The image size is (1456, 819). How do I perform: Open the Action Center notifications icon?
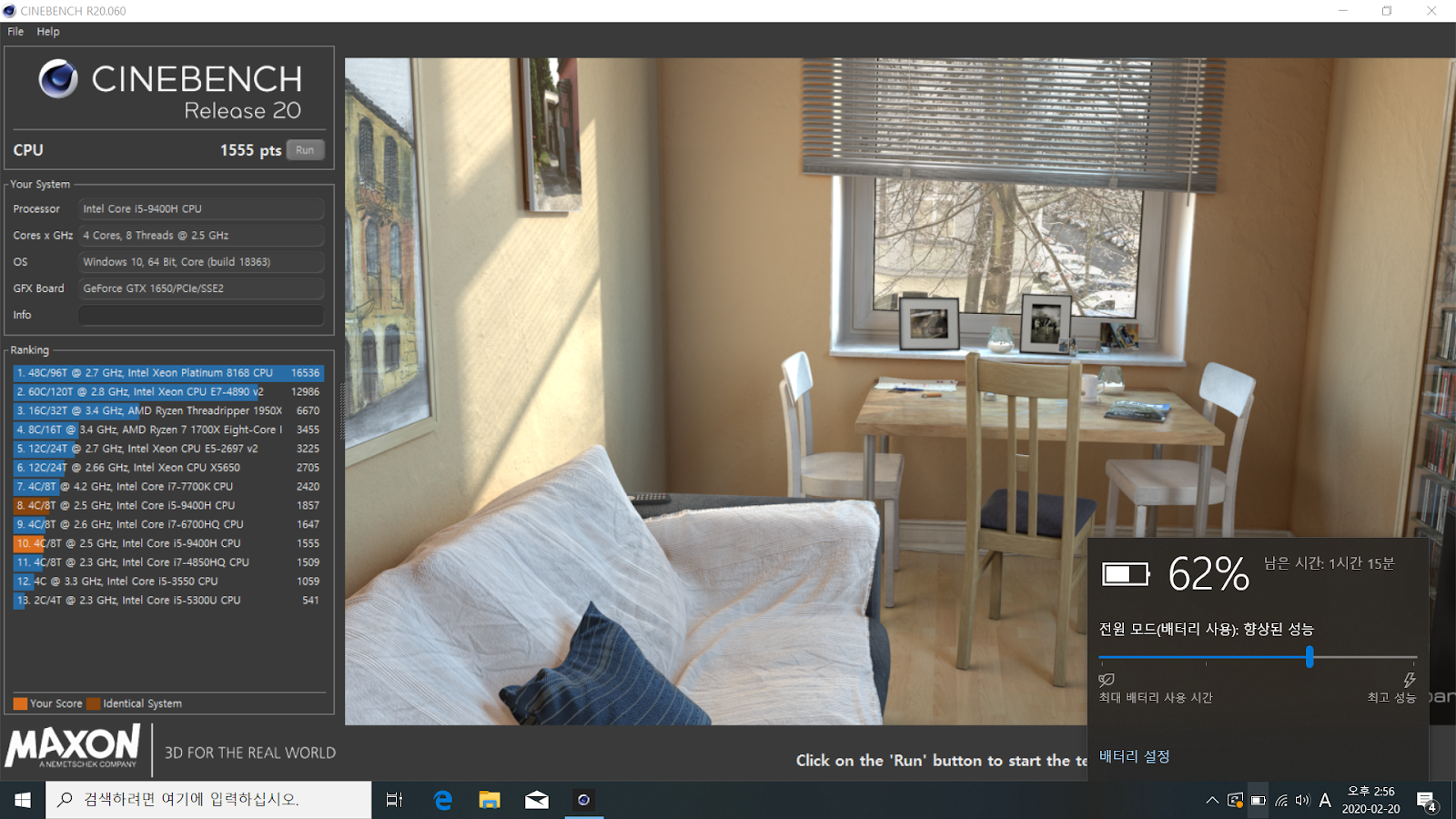tap(1427, 801)
